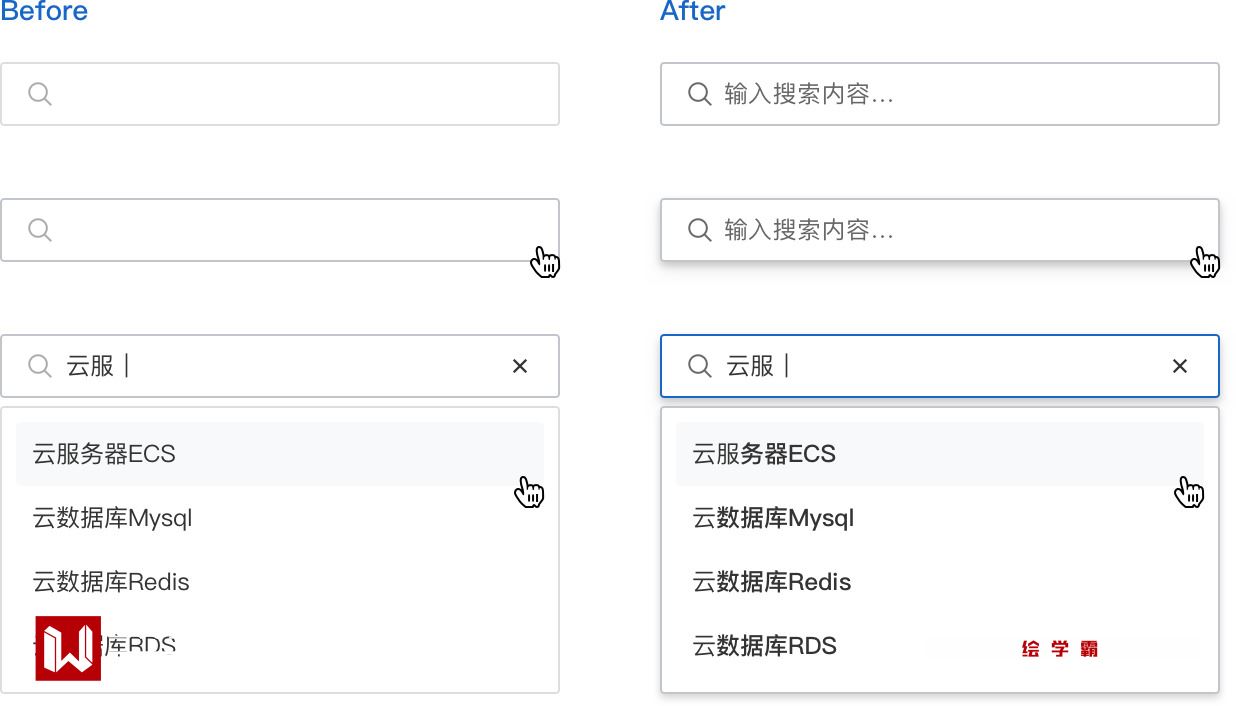Choose 云数据库Mysql in After suggestions

(773, 518)
